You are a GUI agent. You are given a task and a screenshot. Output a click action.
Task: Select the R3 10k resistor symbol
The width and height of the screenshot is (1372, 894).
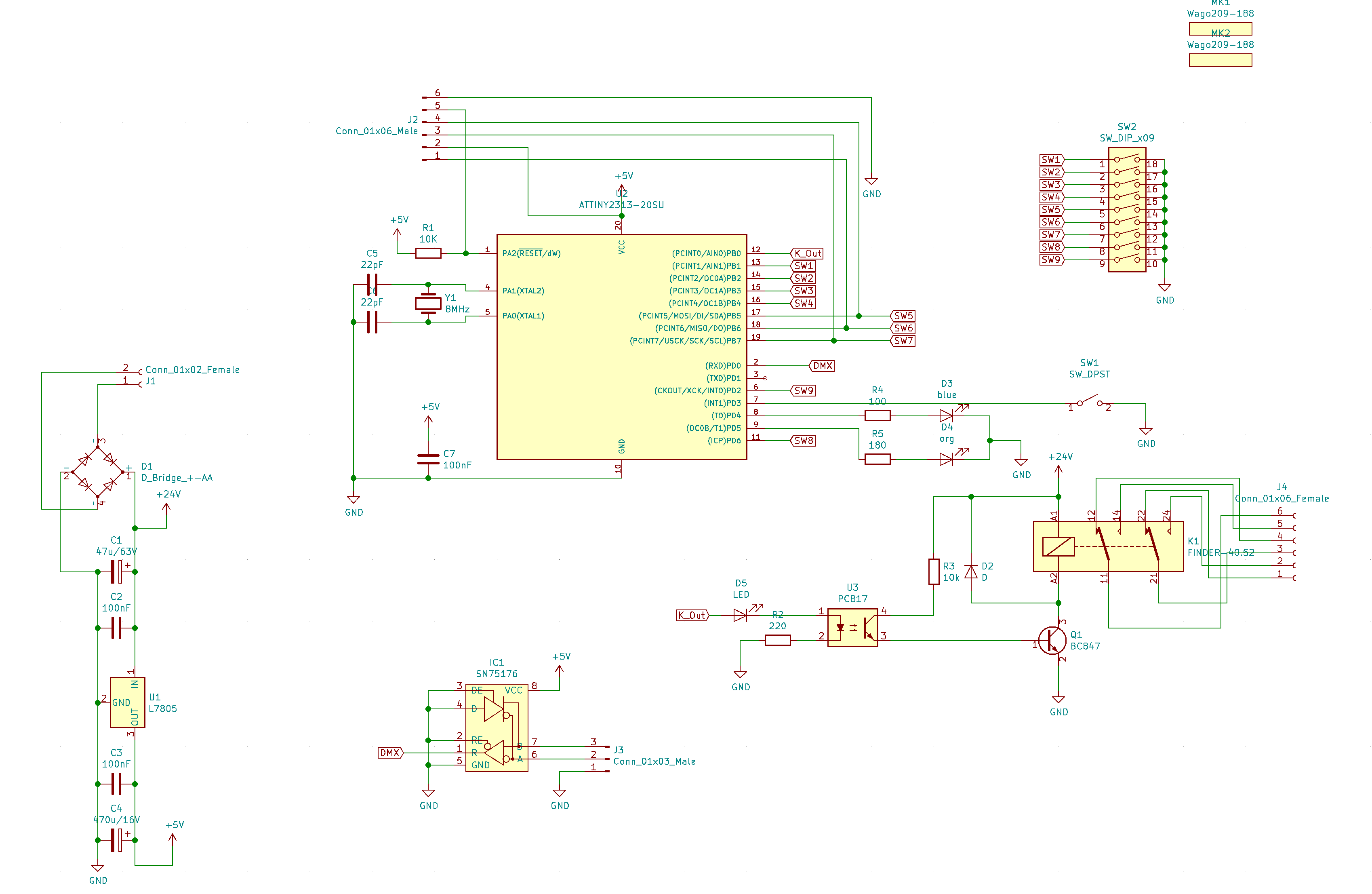[x=934, y=571]
